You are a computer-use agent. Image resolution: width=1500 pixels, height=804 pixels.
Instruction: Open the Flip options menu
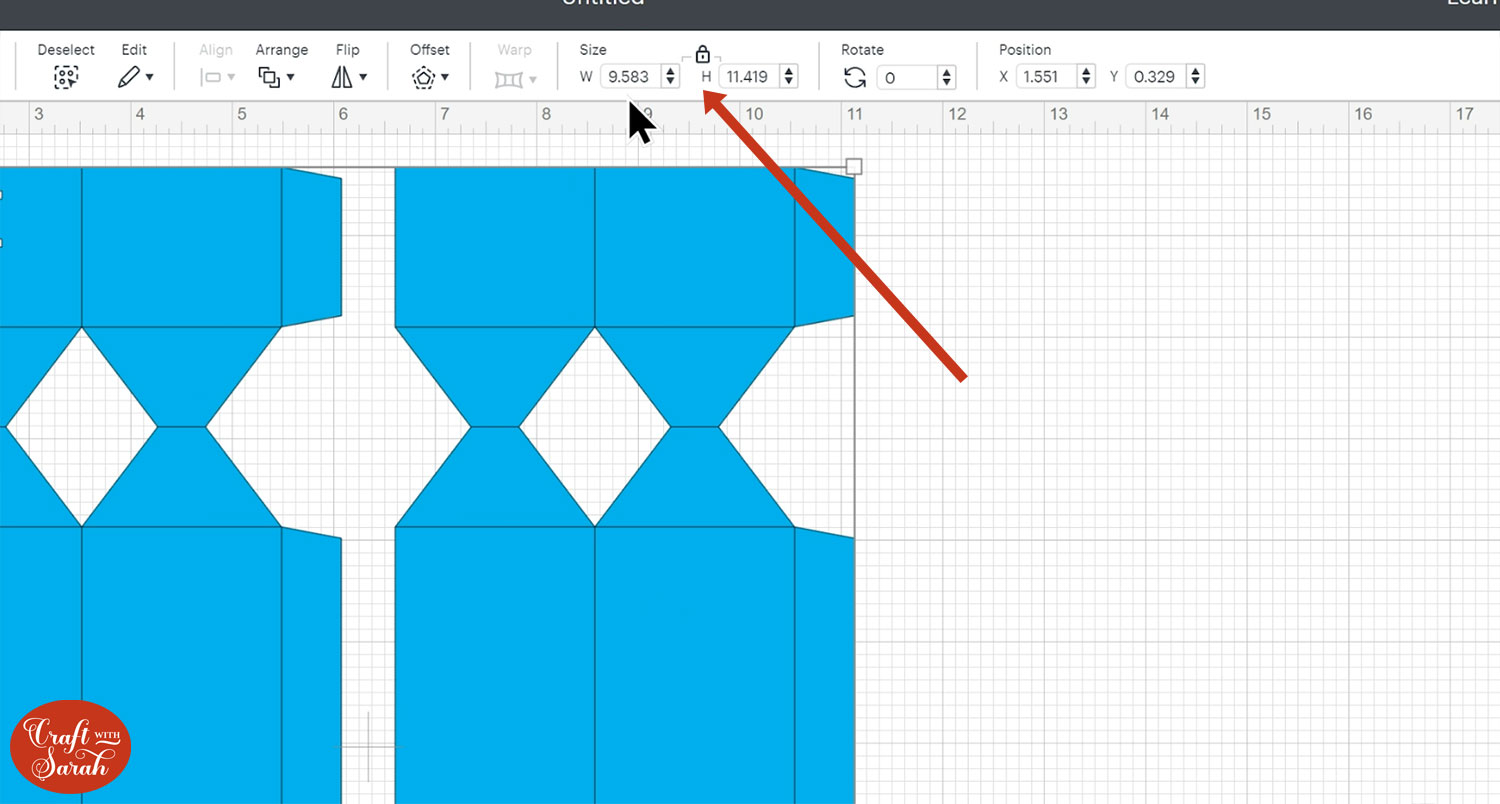tap(349, 77)
